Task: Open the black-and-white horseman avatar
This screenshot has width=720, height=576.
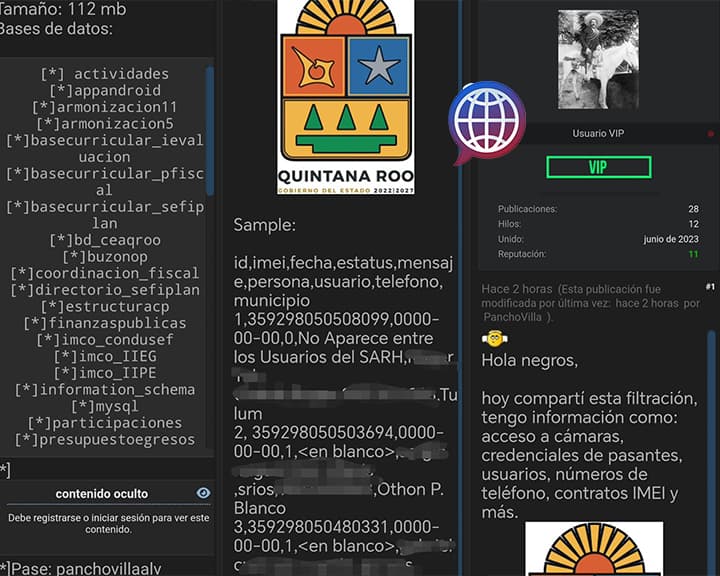Action: click(x=598, y=60)
